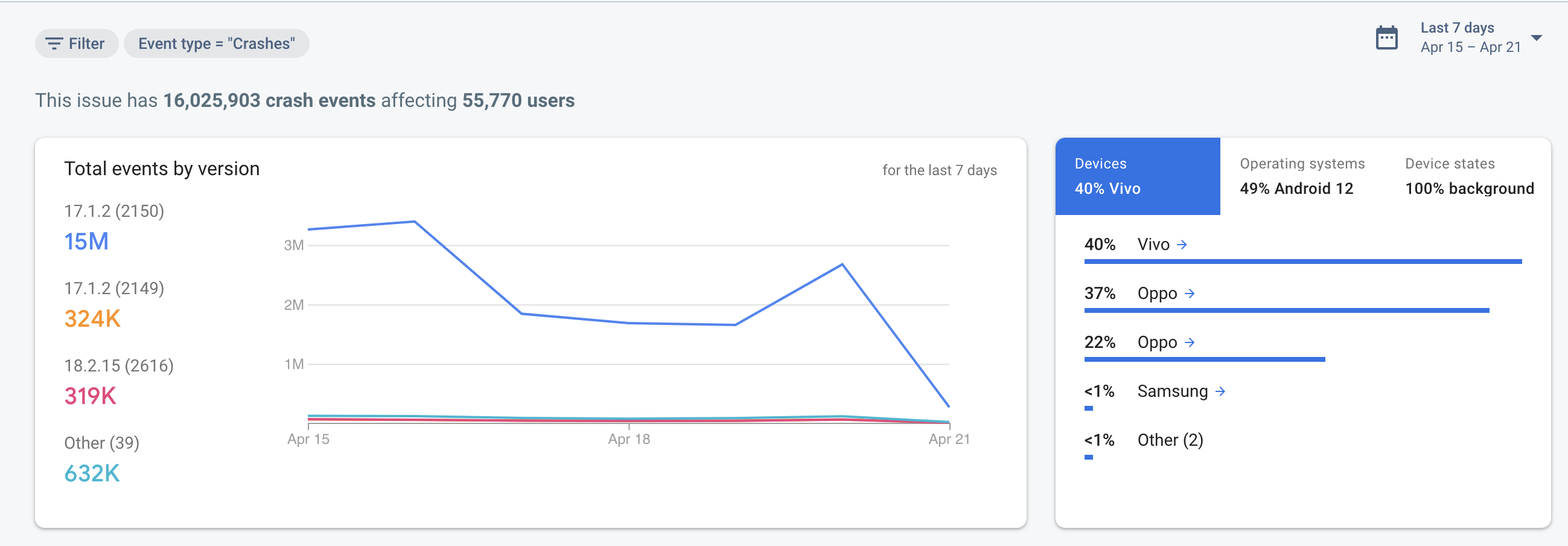Click the Other (2) devices row

pos(1169,440)
